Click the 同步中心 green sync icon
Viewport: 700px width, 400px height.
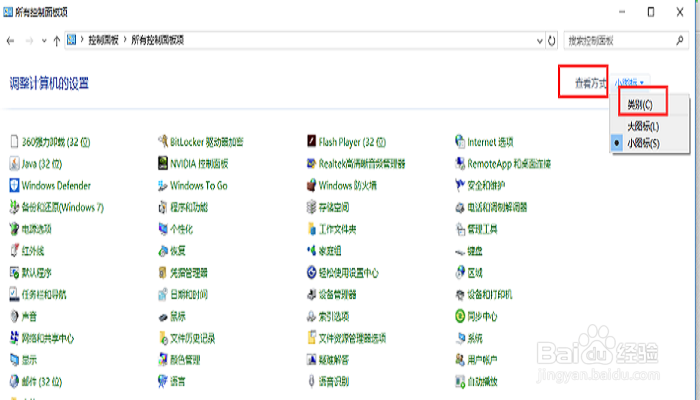tap(460, 316)
